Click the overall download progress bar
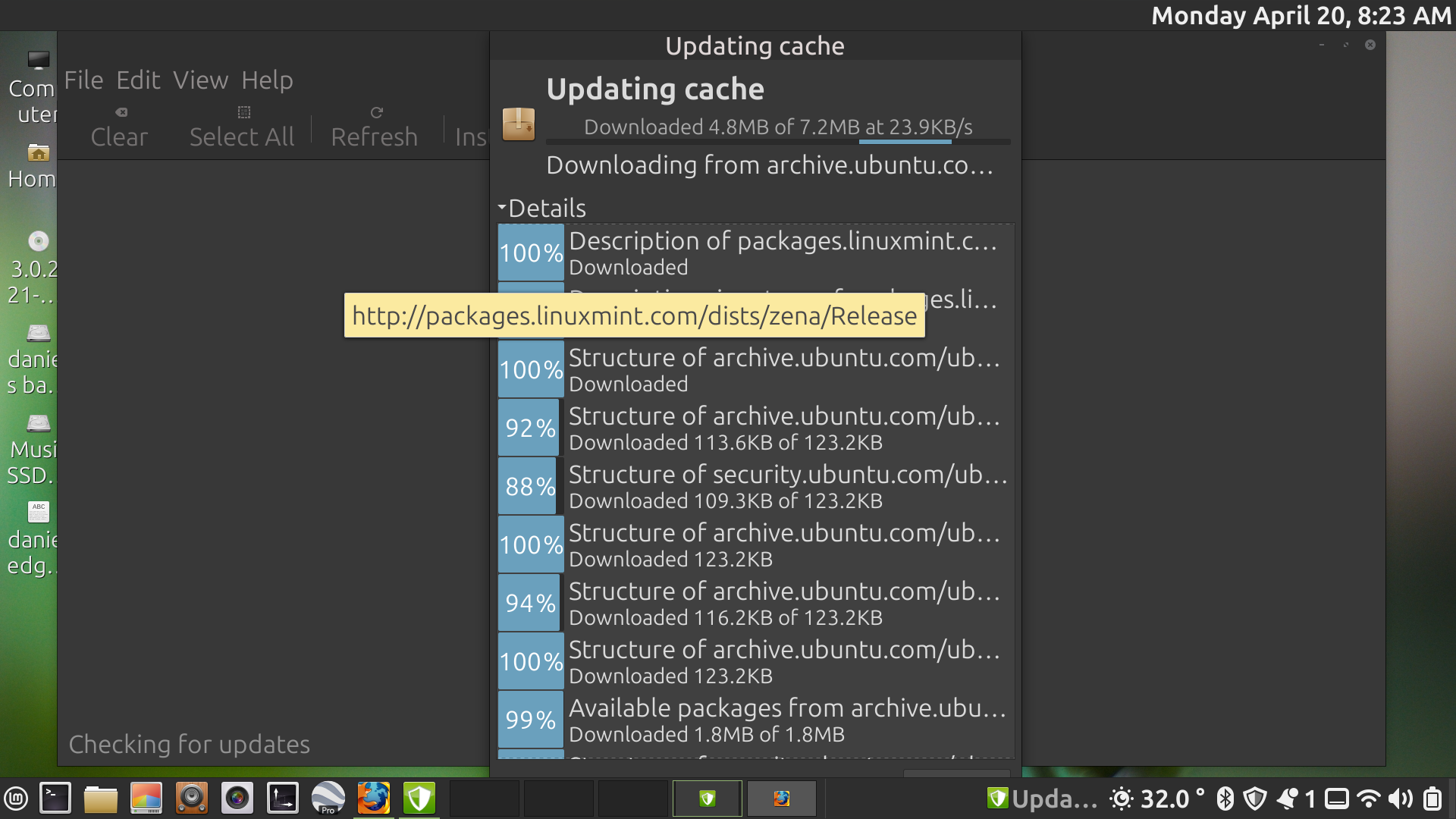1456x819 pixels. (778, 142)
